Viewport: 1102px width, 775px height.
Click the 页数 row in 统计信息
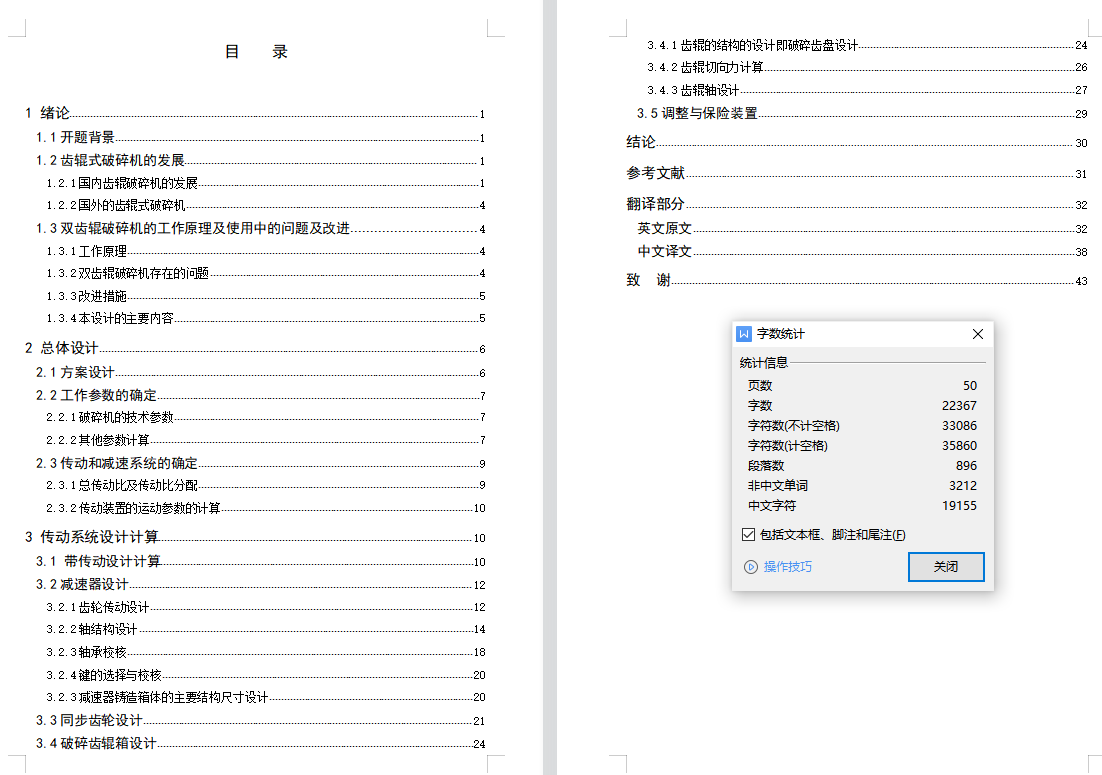click(760, 385)
